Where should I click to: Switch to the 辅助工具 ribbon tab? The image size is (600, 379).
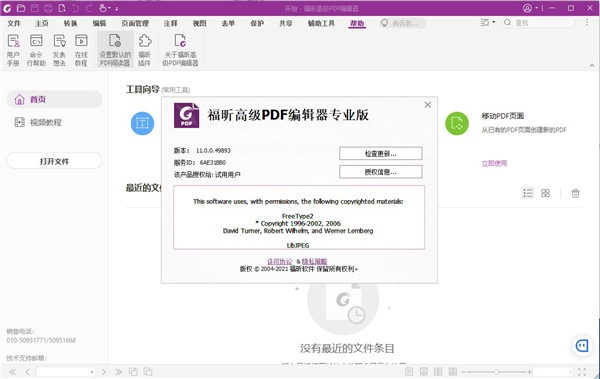click(321, 23)
